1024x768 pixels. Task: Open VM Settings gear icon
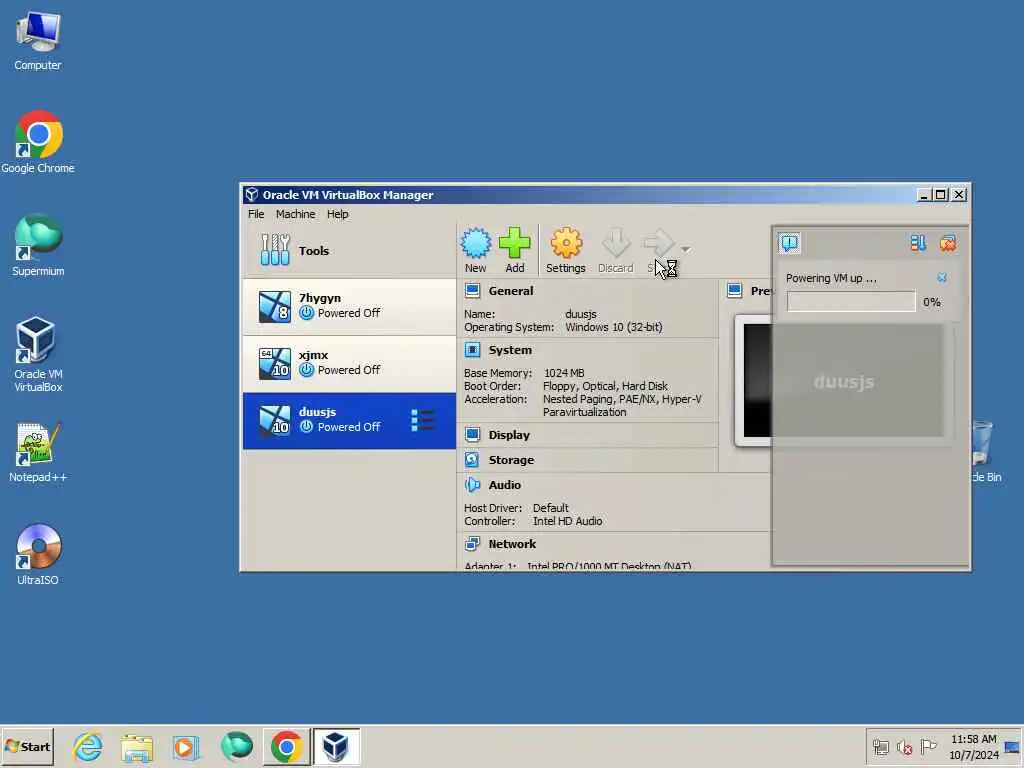(566, 249)
